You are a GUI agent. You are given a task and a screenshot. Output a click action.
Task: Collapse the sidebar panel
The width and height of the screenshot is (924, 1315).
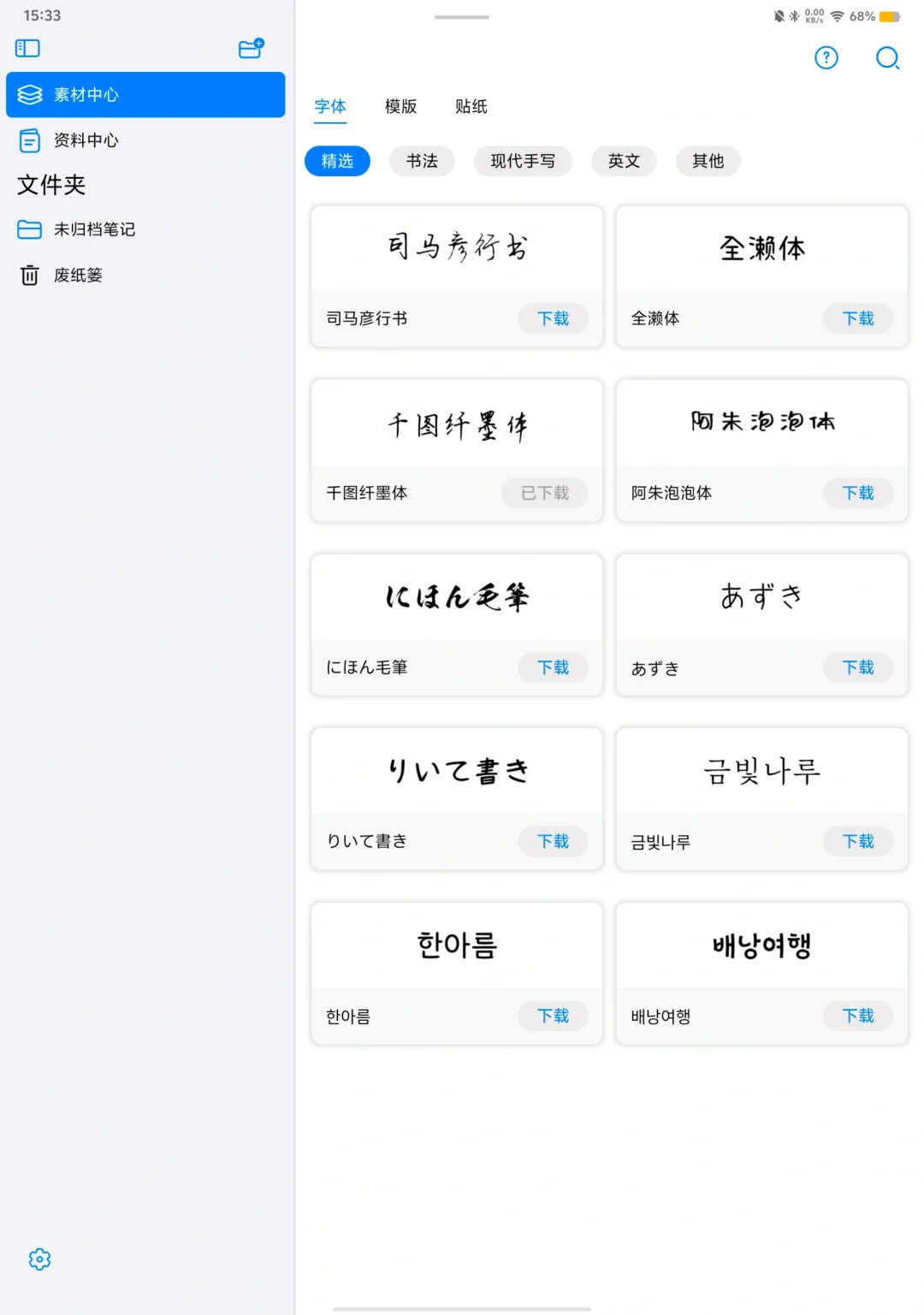[x=27, y=48]
